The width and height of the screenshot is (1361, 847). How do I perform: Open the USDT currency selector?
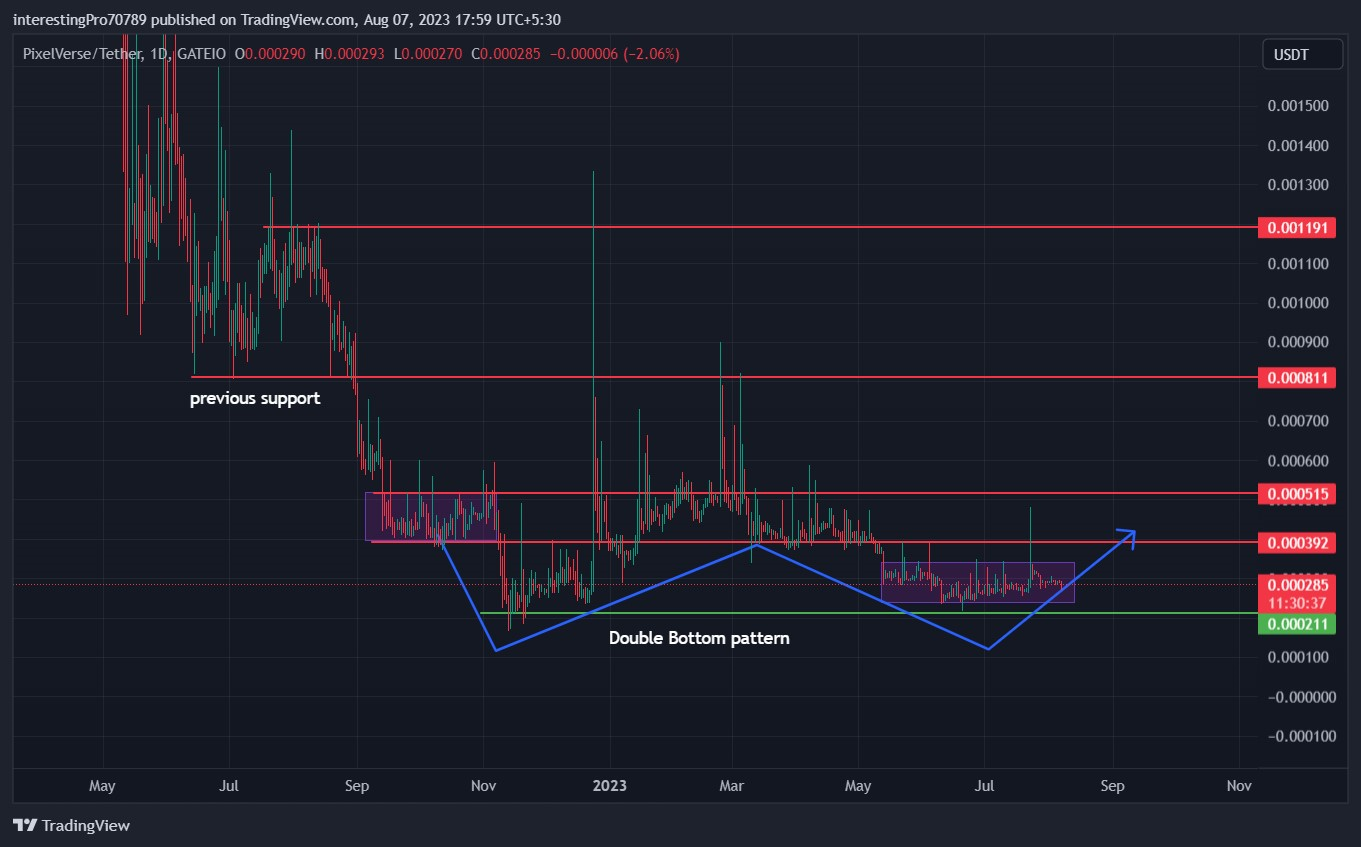[x=1301, y=55]
